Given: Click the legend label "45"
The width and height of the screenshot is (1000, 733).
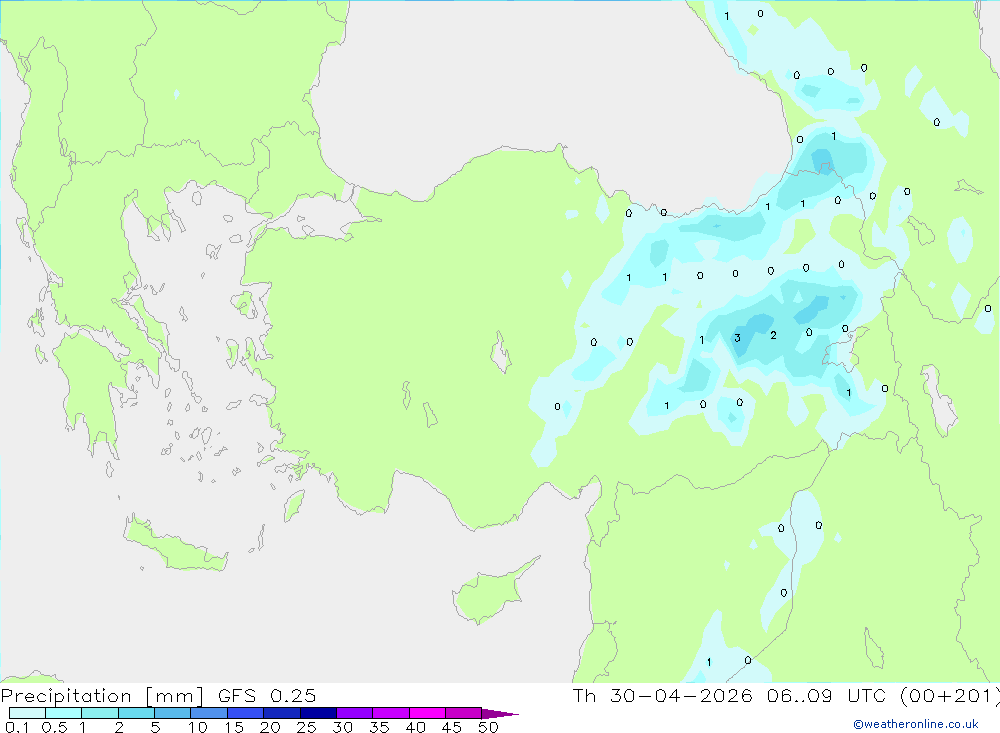Looking at the screenshot, I should point(452,727).
